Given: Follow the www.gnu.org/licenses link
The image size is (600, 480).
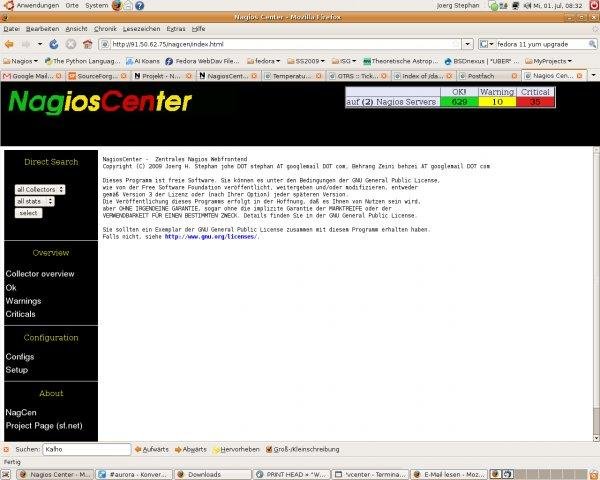Looking at the screenshot, I should (x=211, y=237).
